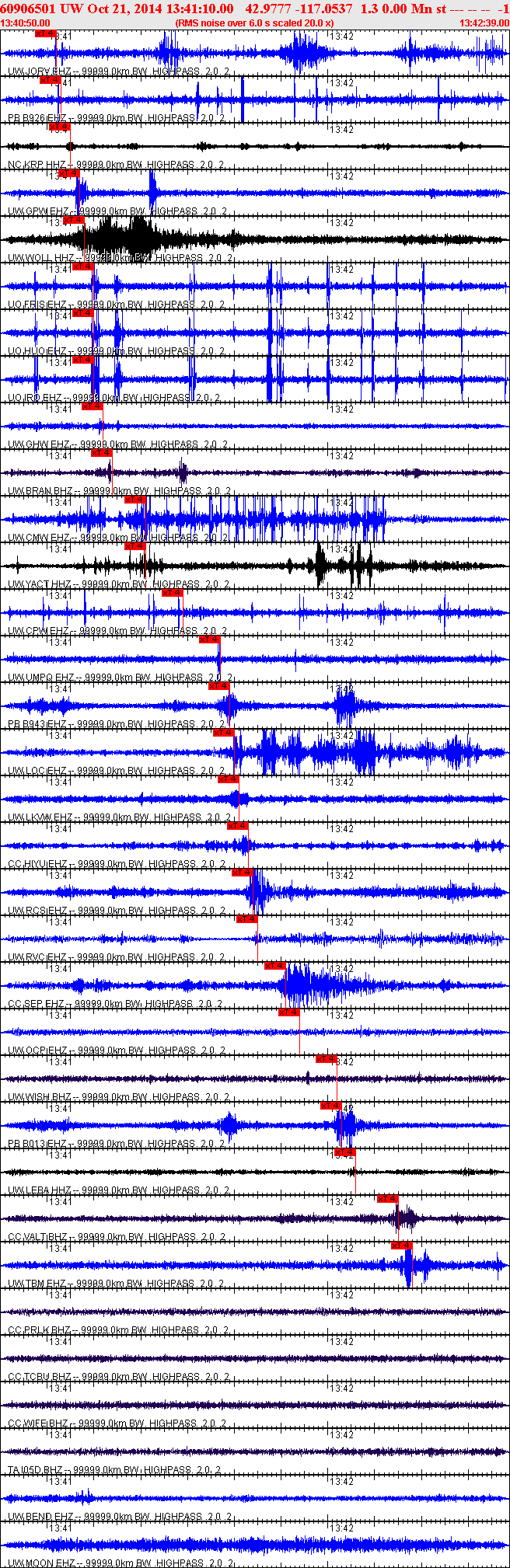Viewport: 510px width, 1568px height.
Task: Select the TA.I05D BHZ station label
Action: pos(36,1470)
